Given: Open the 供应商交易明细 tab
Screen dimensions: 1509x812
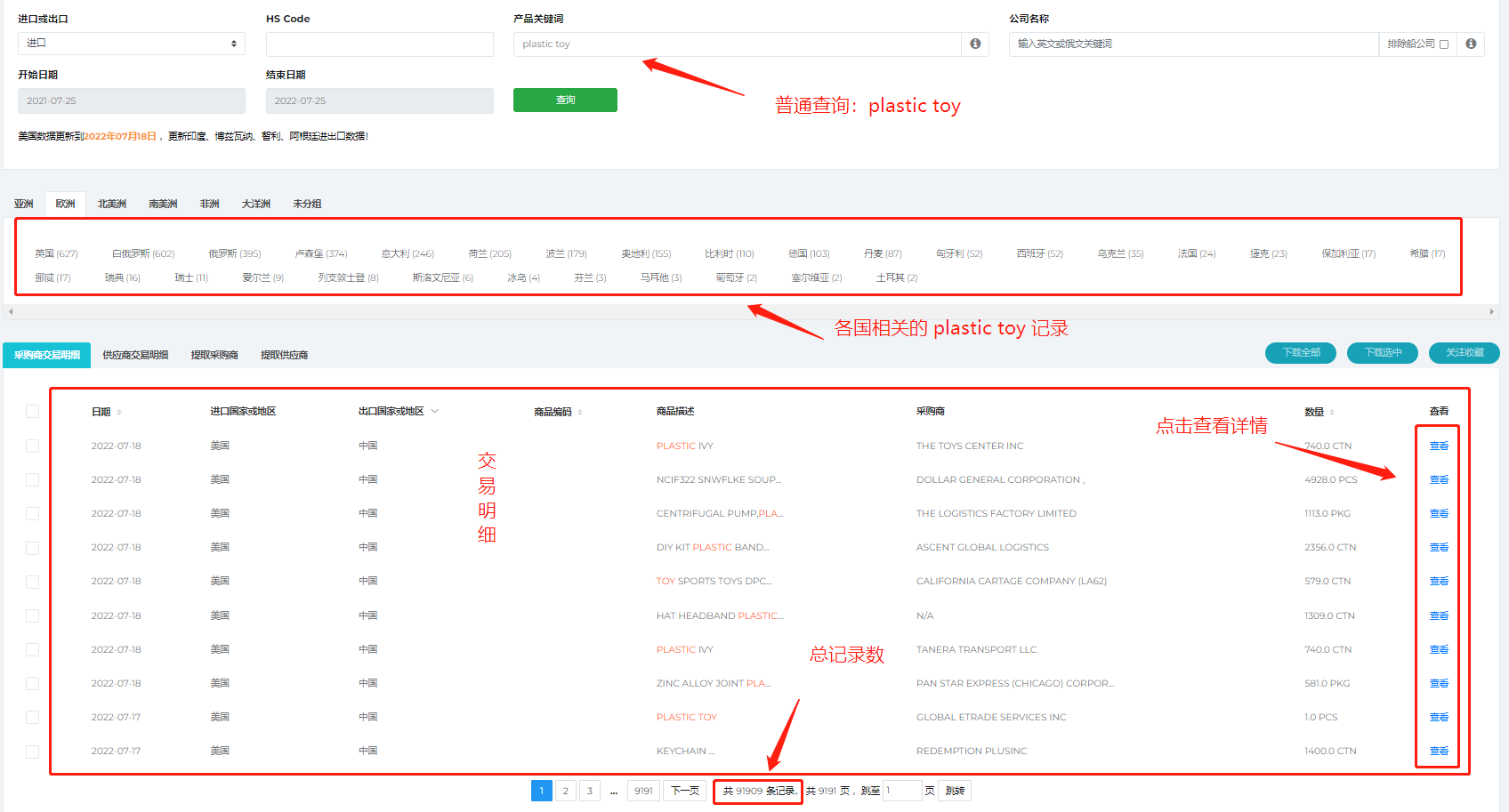Looking at the screenshot, I should click(135, 355).
